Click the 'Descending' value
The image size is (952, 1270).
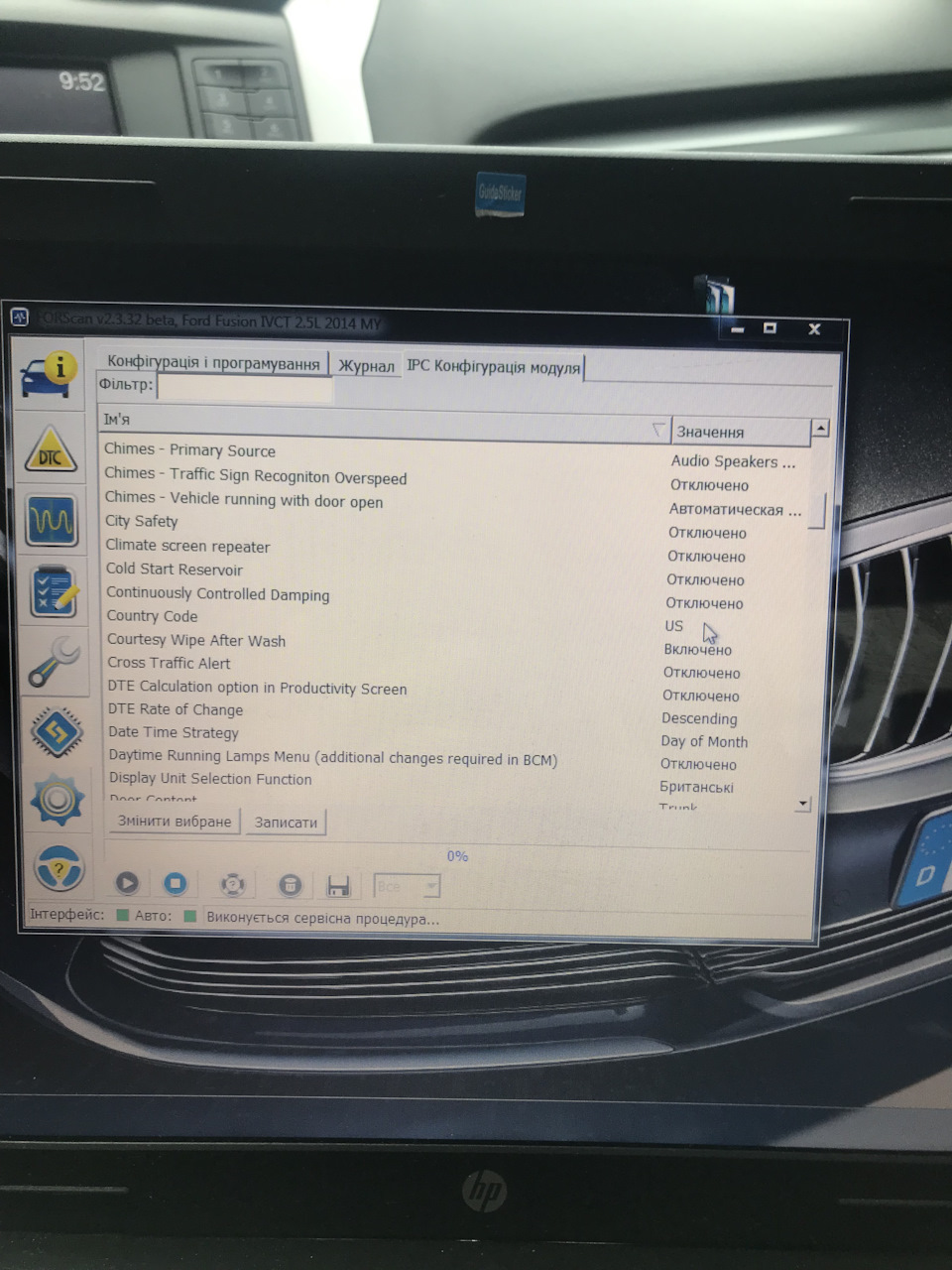(699, 718)
